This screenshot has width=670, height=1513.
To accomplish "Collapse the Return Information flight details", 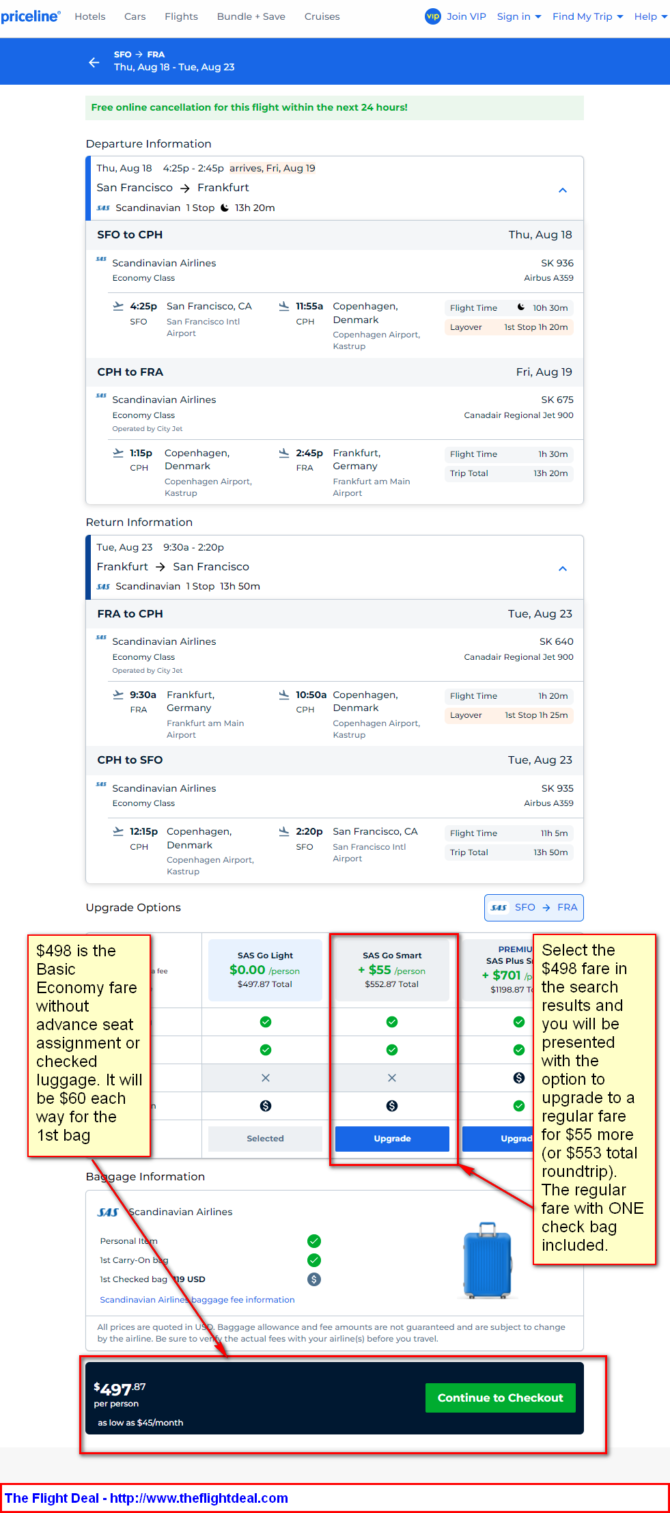I will click(563, 569).
